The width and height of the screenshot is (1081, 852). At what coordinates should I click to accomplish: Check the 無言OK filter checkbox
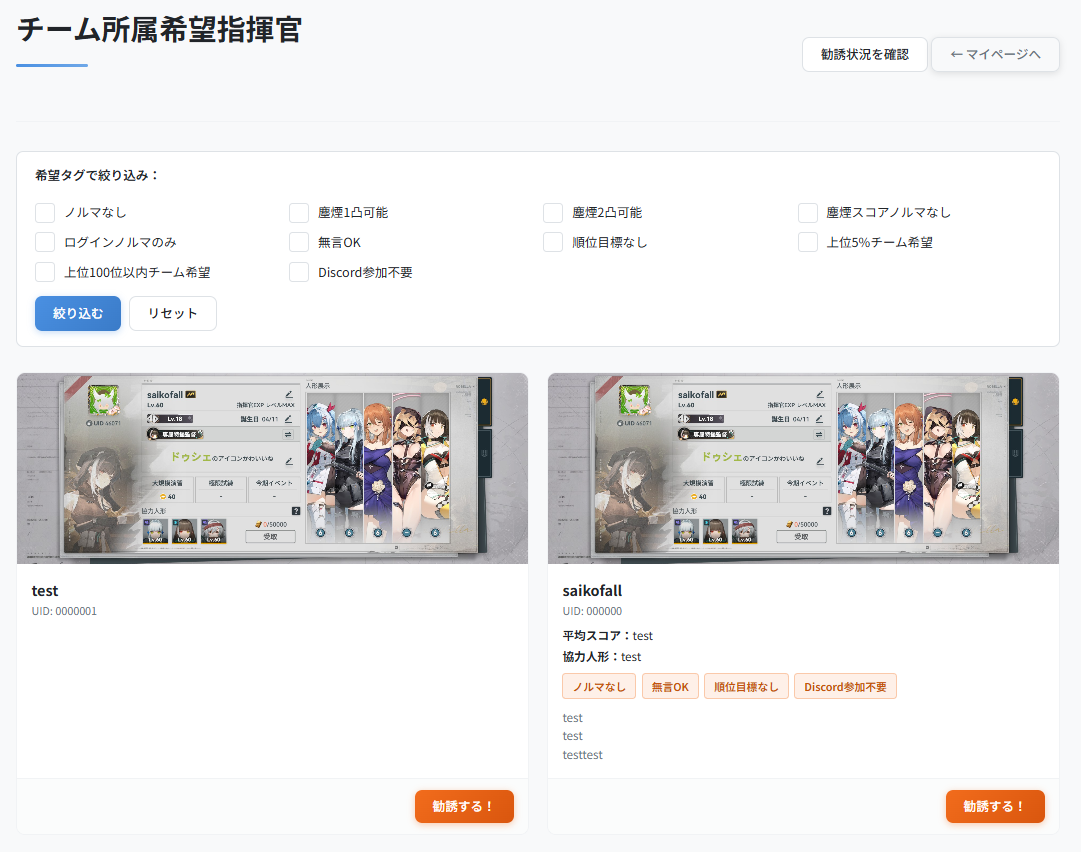(299, 242)
